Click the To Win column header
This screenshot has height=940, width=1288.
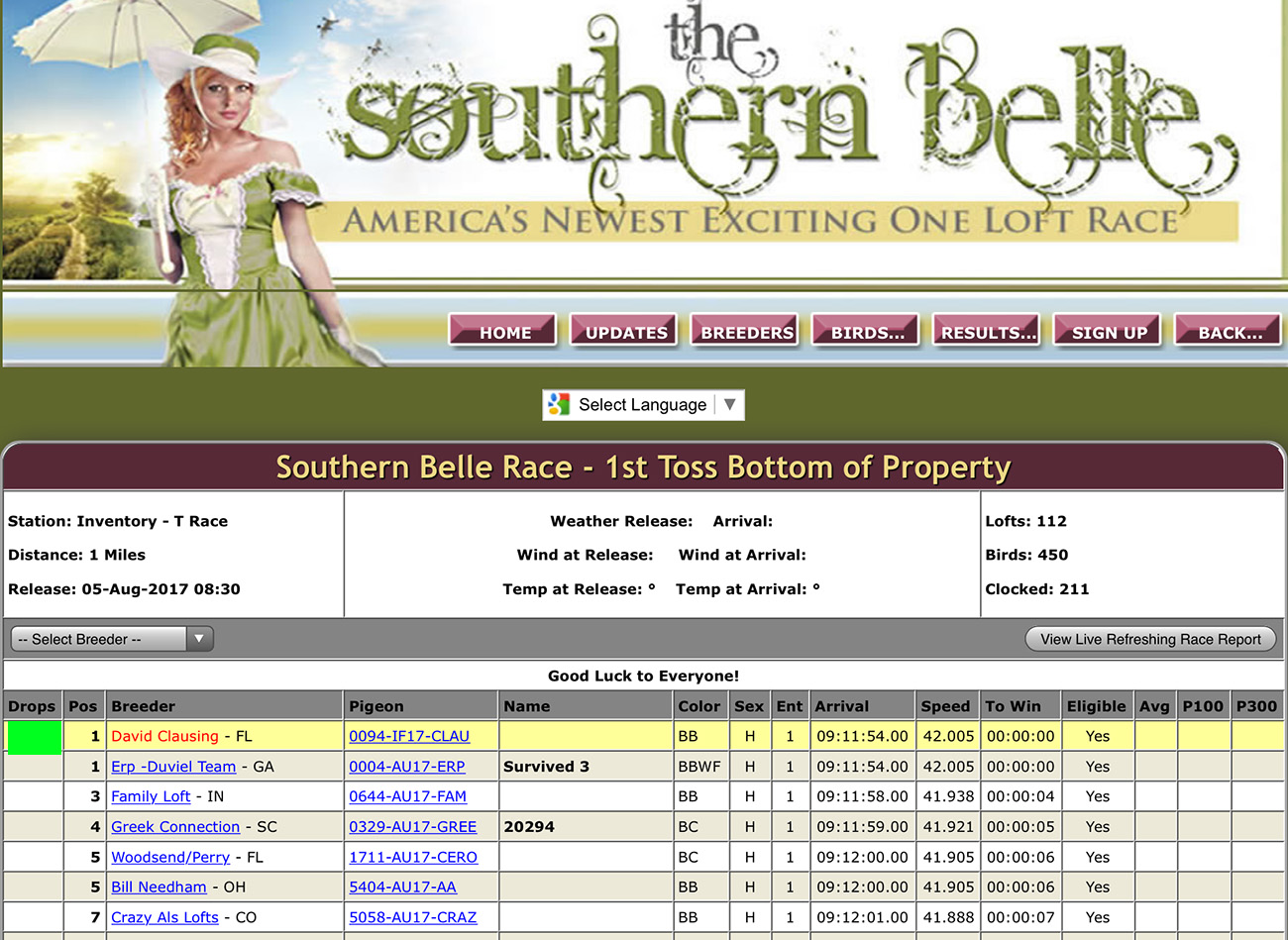click(1020, 706)
